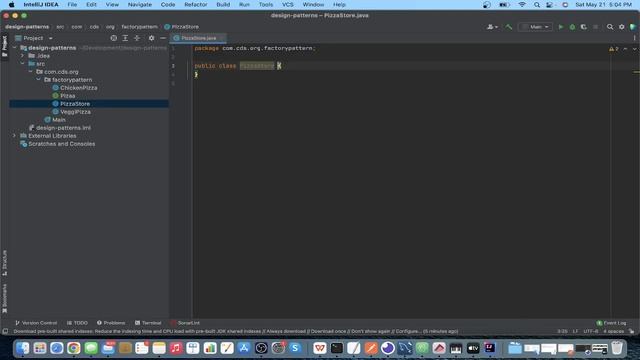
Task: Run with coverage from the toolbar
Action: point(584,27)
